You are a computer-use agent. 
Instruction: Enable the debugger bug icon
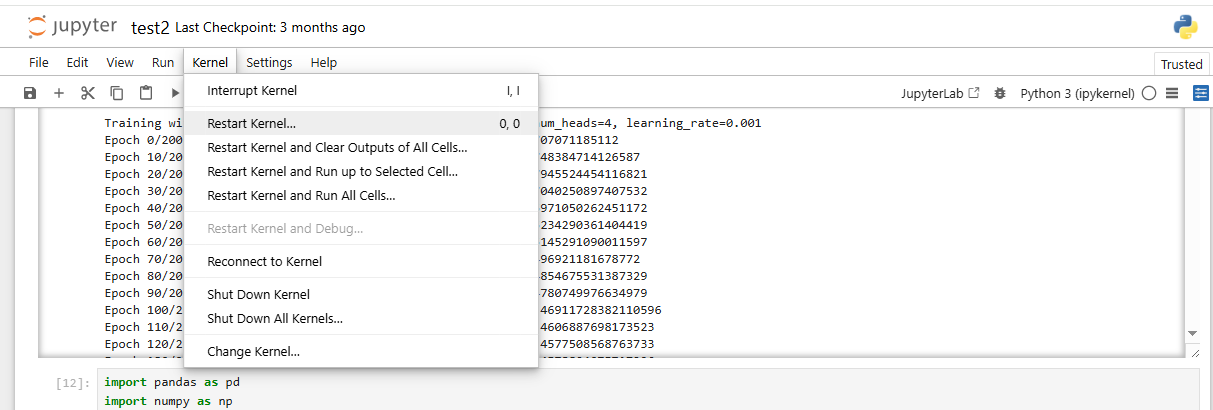[1000, 93]
